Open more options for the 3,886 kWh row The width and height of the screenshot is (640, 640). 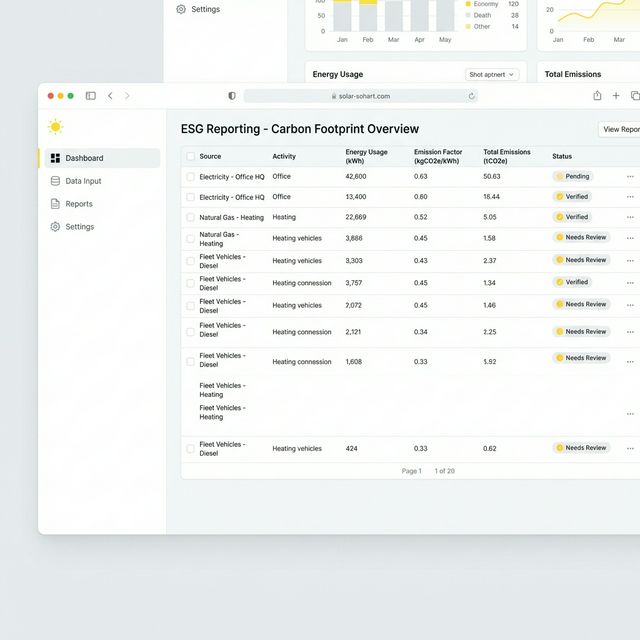[630, 238]
